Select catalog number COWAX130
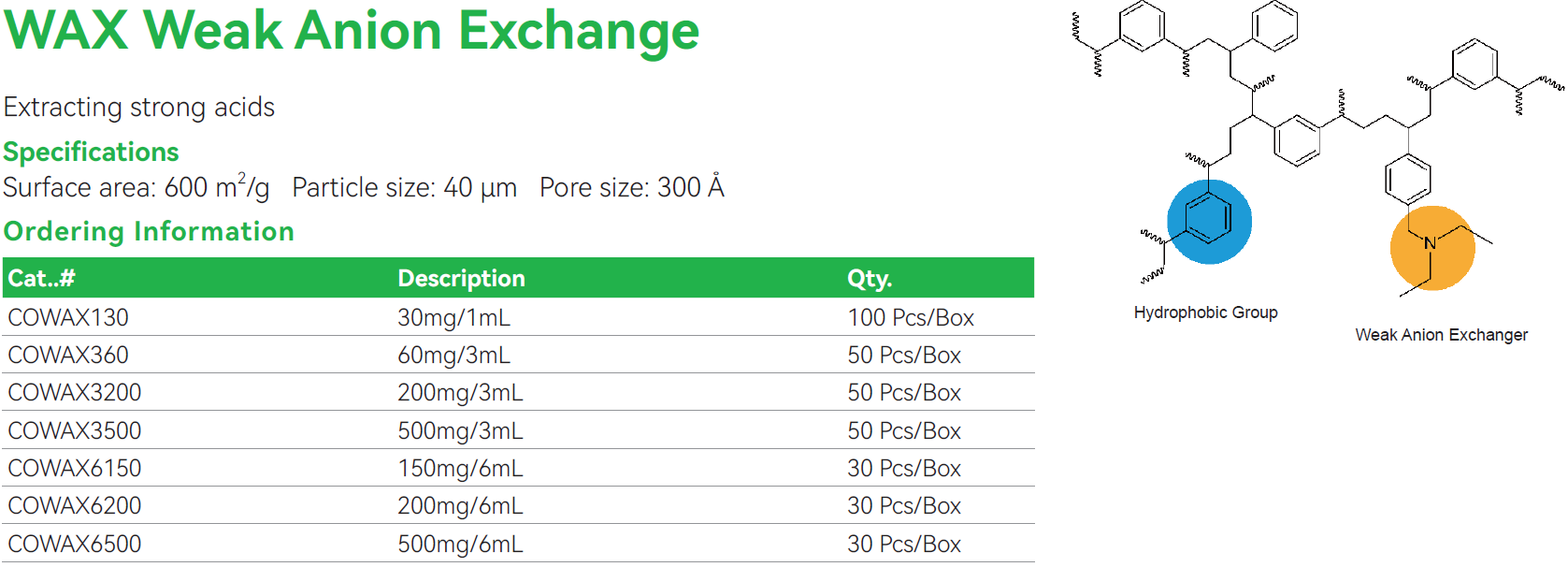 (68, 317)
